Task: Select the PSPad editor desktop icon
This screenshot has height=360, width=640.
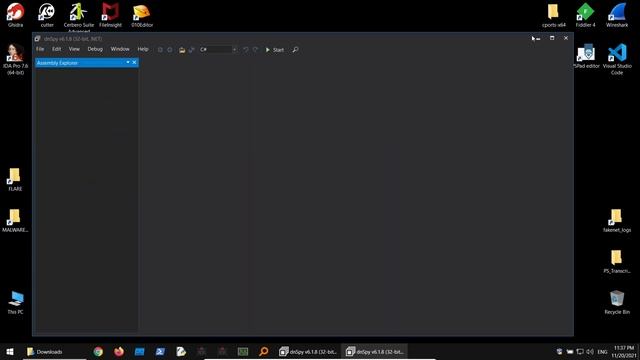Action: coord(586,56)
